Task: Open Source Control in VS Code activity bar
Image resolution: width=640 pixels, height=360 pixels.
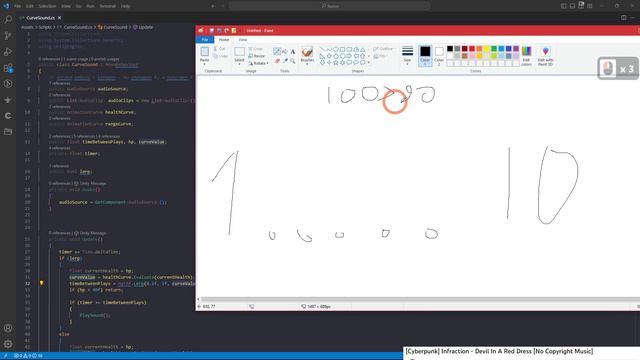Action: coord(8,36)
